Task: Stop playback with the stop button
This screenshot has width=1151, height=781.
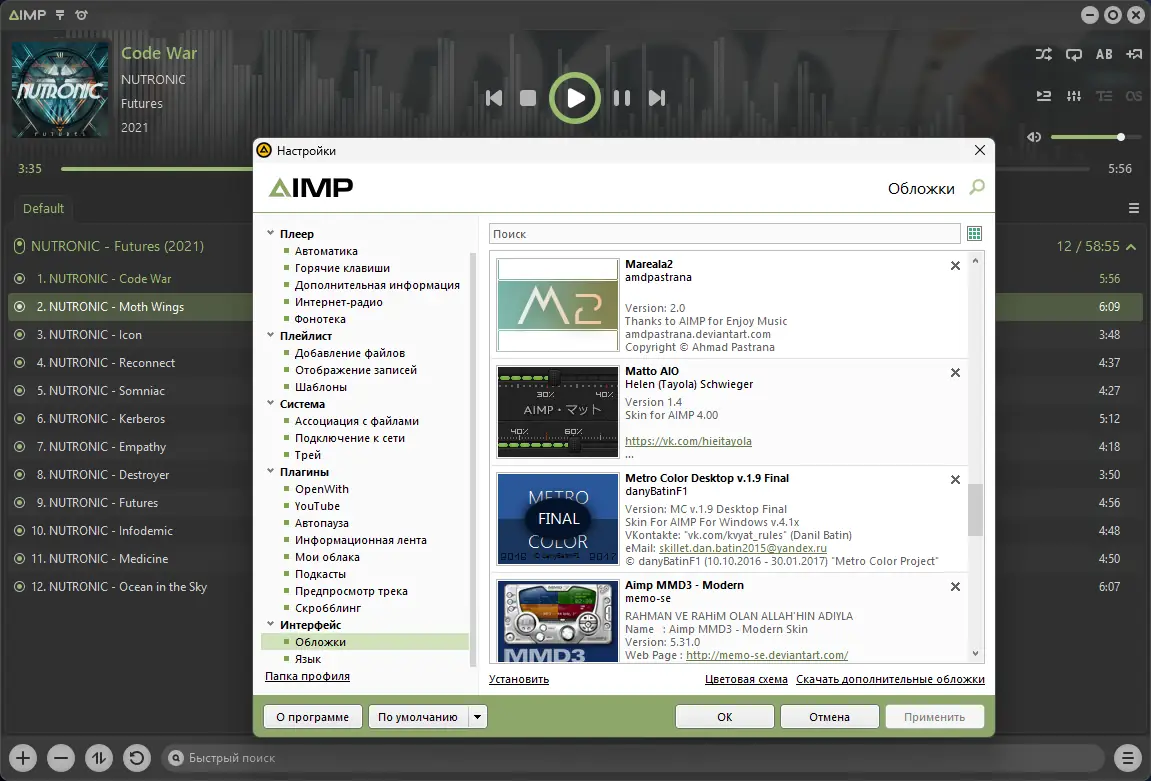Action: pos(528,98)
